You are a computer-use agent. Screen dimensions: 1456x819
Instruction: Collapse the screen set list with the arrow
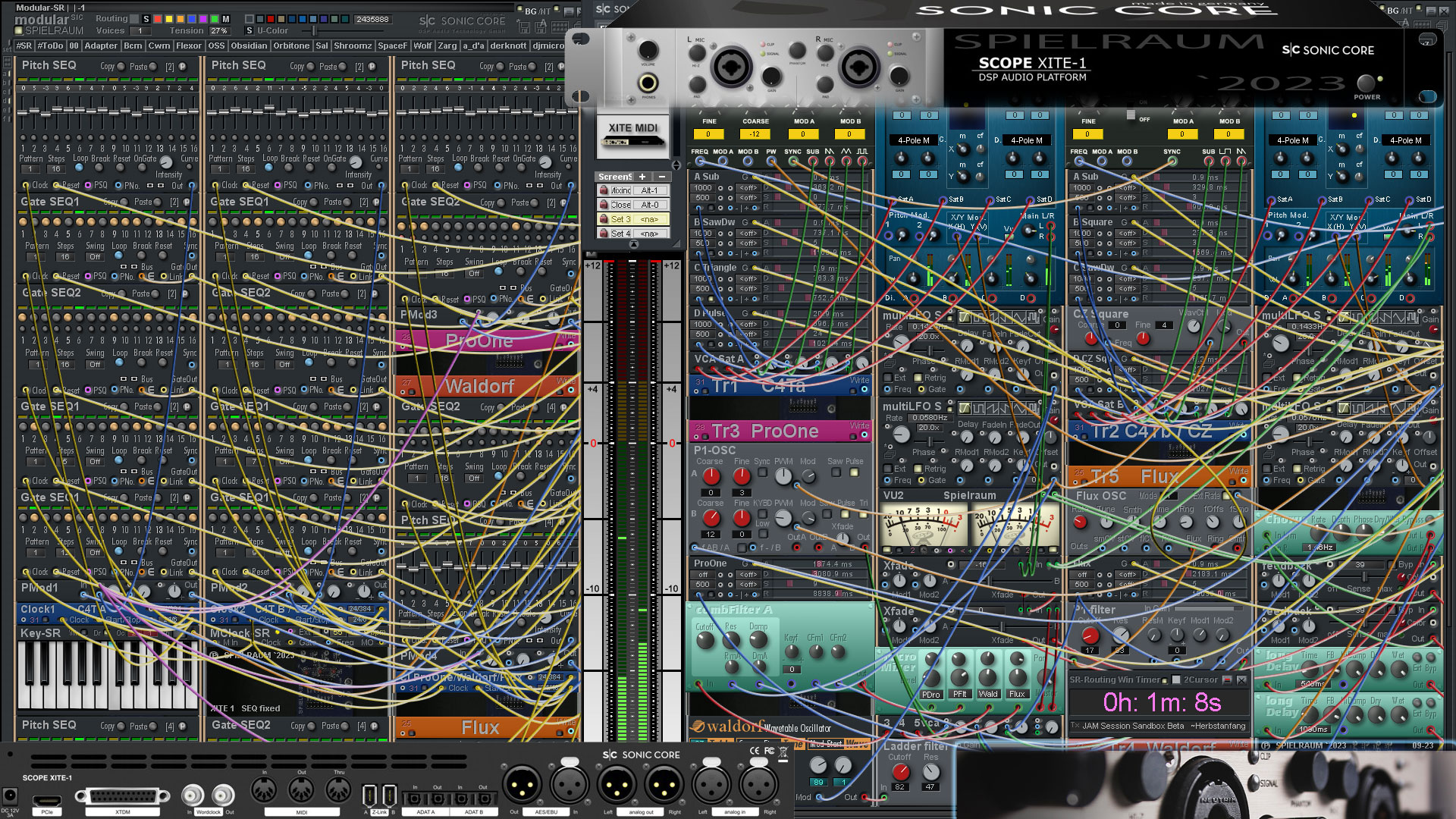(x=634, y=244)
